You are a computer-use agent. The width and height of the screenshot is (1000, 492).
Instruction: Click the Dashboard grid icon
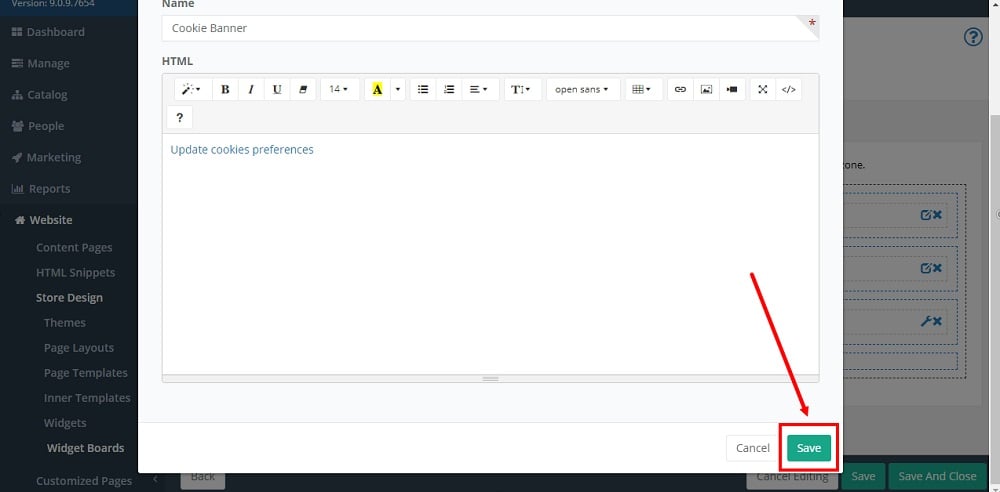(17, 32)
